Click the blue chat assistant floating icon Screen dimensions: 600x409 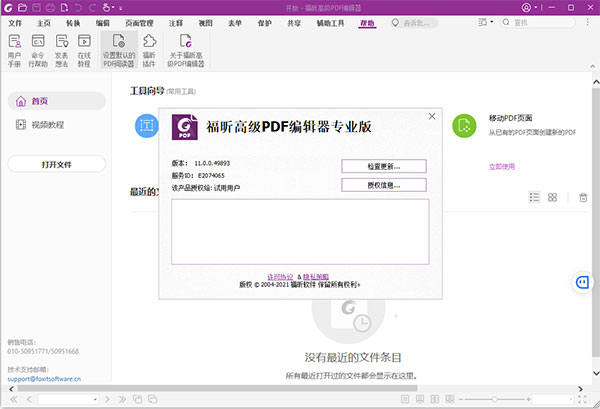pyautogui.click(x=582, y=283)
